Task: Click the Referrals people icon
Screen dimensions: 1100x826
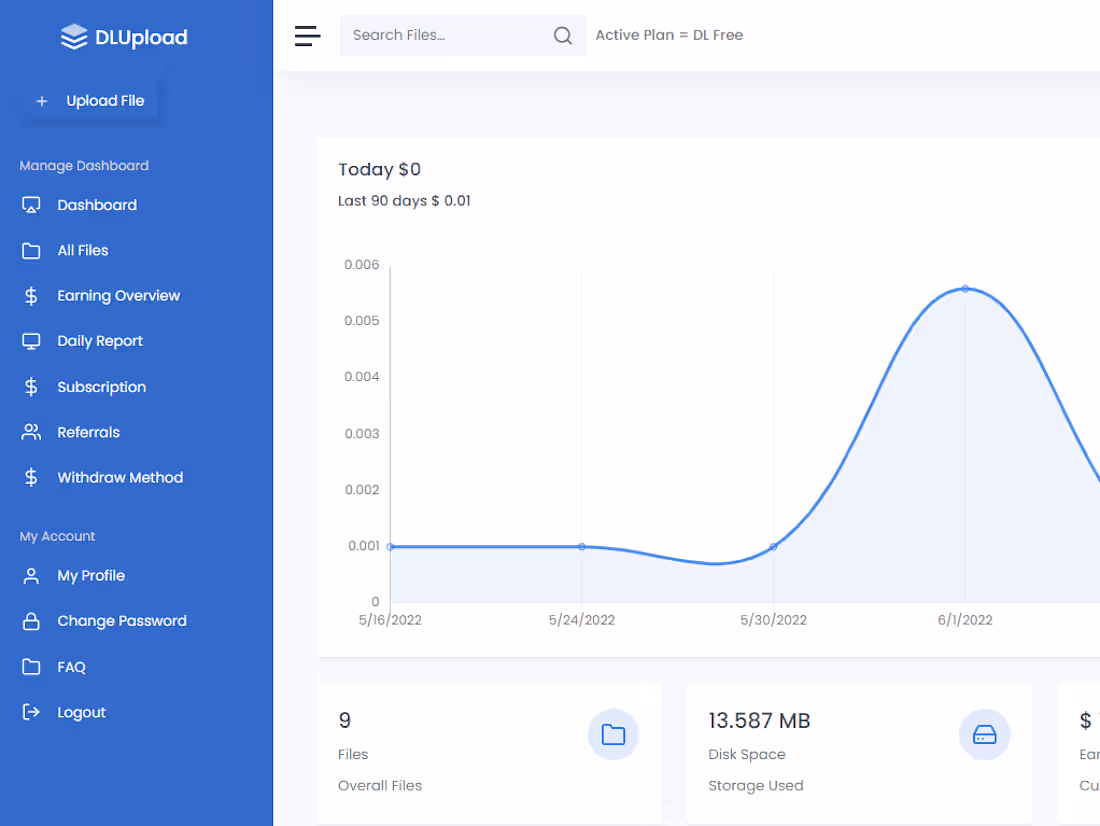Action: tap(31, 432)
